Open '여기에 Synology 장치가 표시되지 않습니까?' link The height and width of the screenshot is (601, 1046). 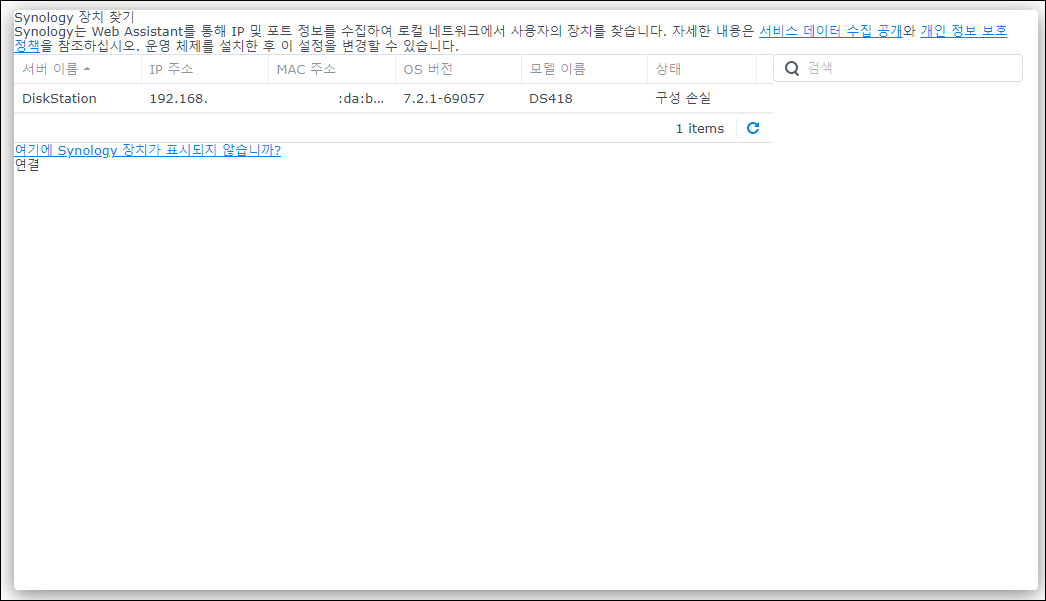[x=147, y=150]
